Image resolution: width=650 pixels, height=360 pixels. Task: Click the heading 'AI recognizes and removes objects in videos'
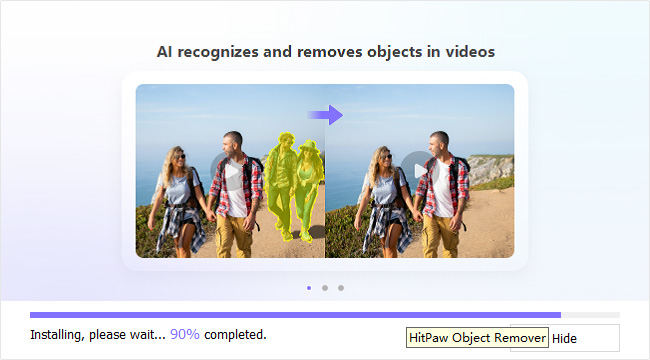pyautogui.click(x=326, y=52)
